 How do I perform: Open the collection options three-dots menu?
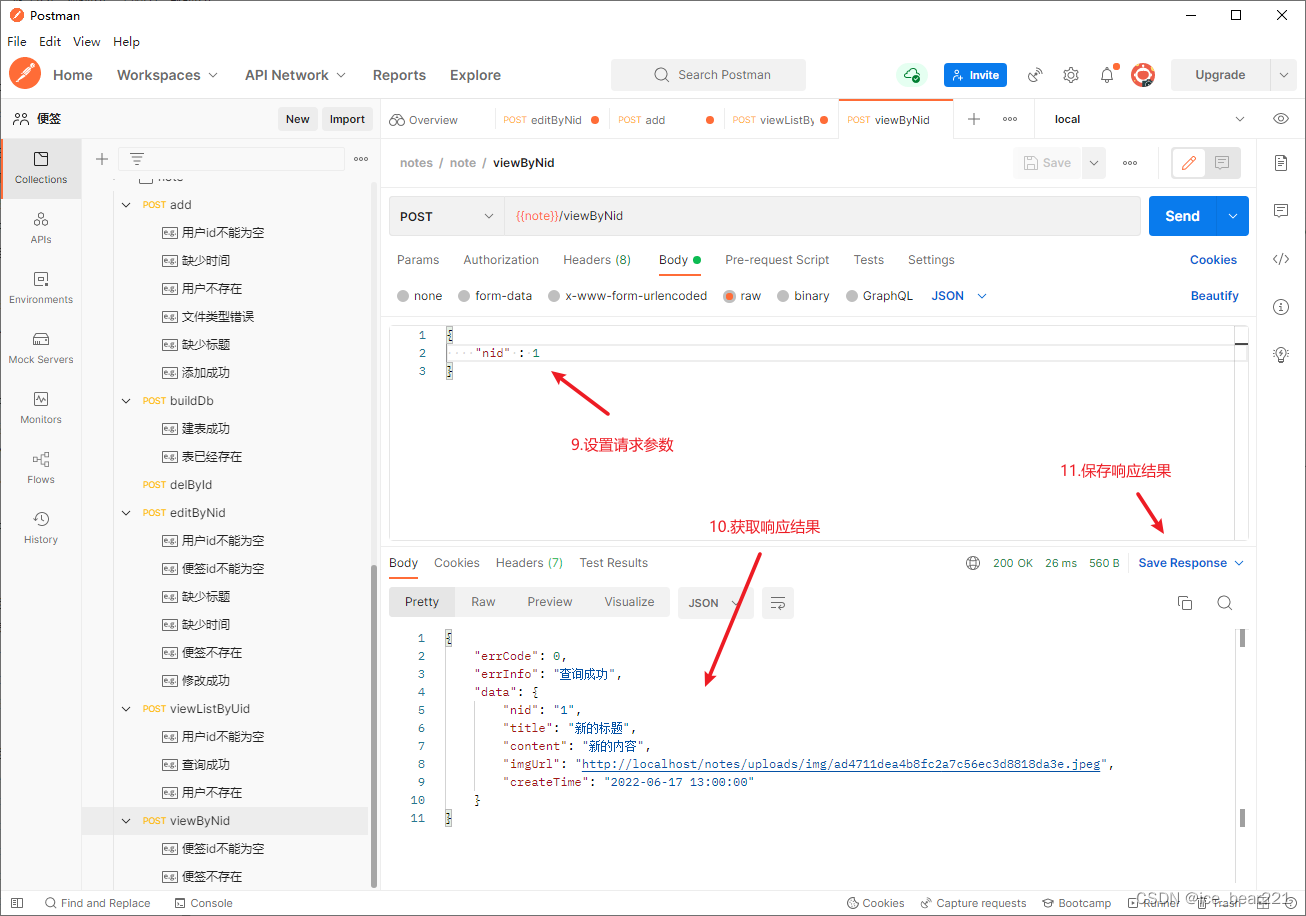coord(361,159)
